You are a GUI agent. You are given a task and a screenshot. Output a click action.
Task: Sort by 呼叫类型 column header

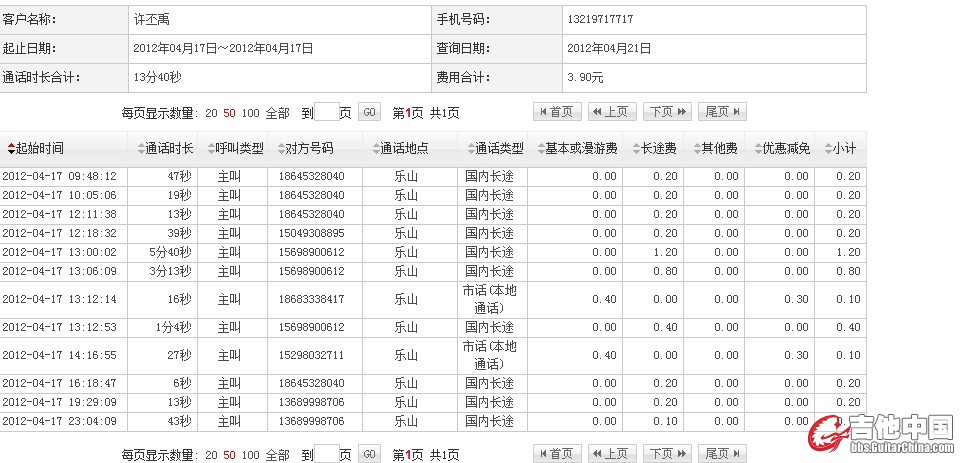pos(238,148)
